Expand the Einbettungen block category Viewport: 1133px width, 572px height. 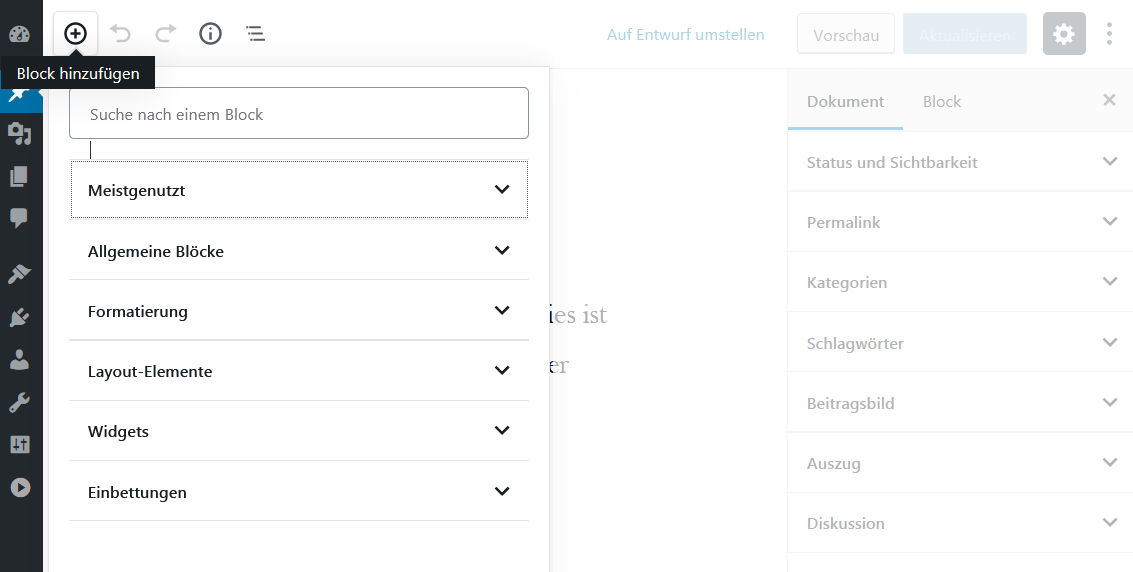coord(299,492)
